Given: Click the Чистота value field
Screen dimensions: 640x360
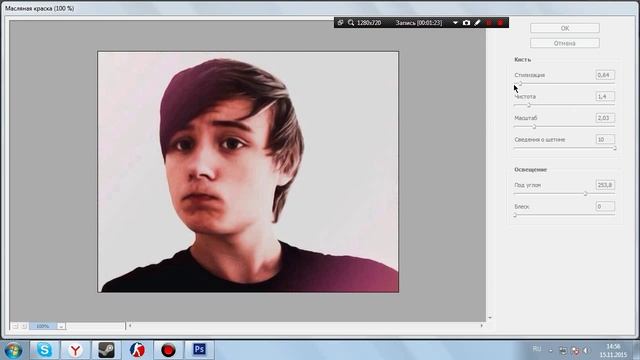Looking at the screenshot, I should [x=605, y=97].
